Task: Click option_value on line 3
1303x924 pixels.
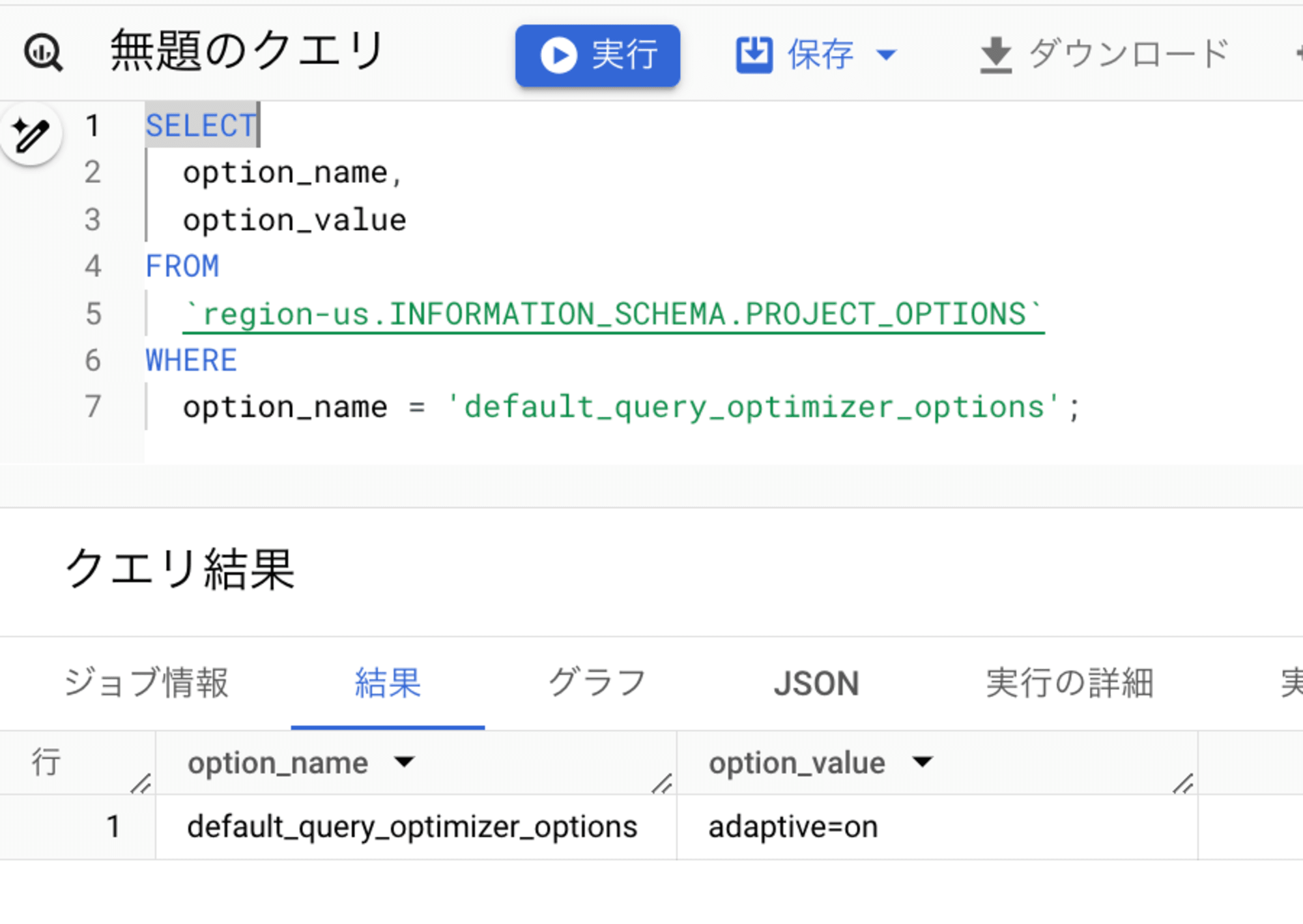Action: (x=294, y=220)
